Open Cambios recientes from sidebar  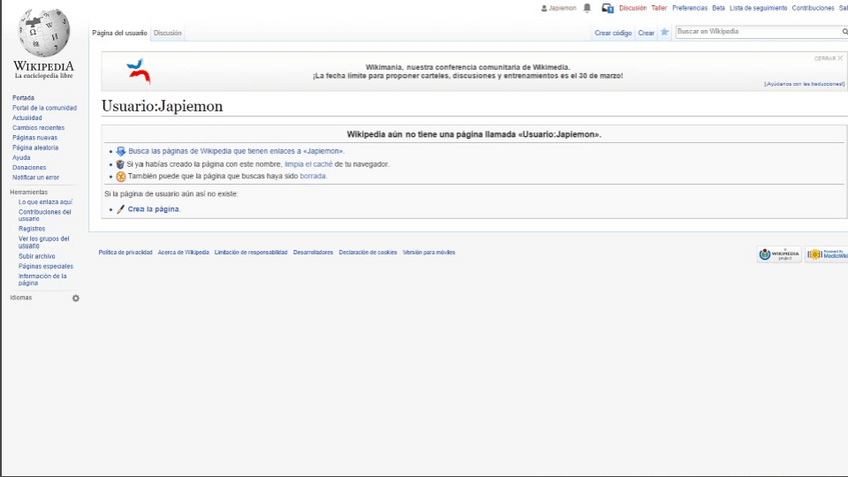pos(38,128)
